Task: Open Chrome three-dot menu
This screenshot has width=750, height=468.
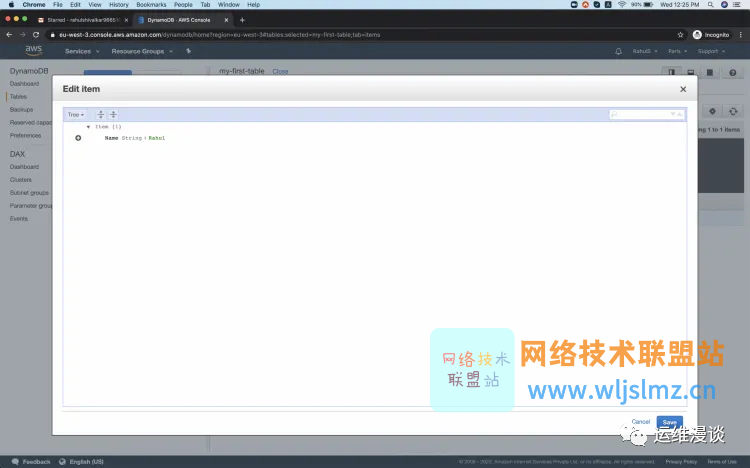Action: tap(740, 34)
